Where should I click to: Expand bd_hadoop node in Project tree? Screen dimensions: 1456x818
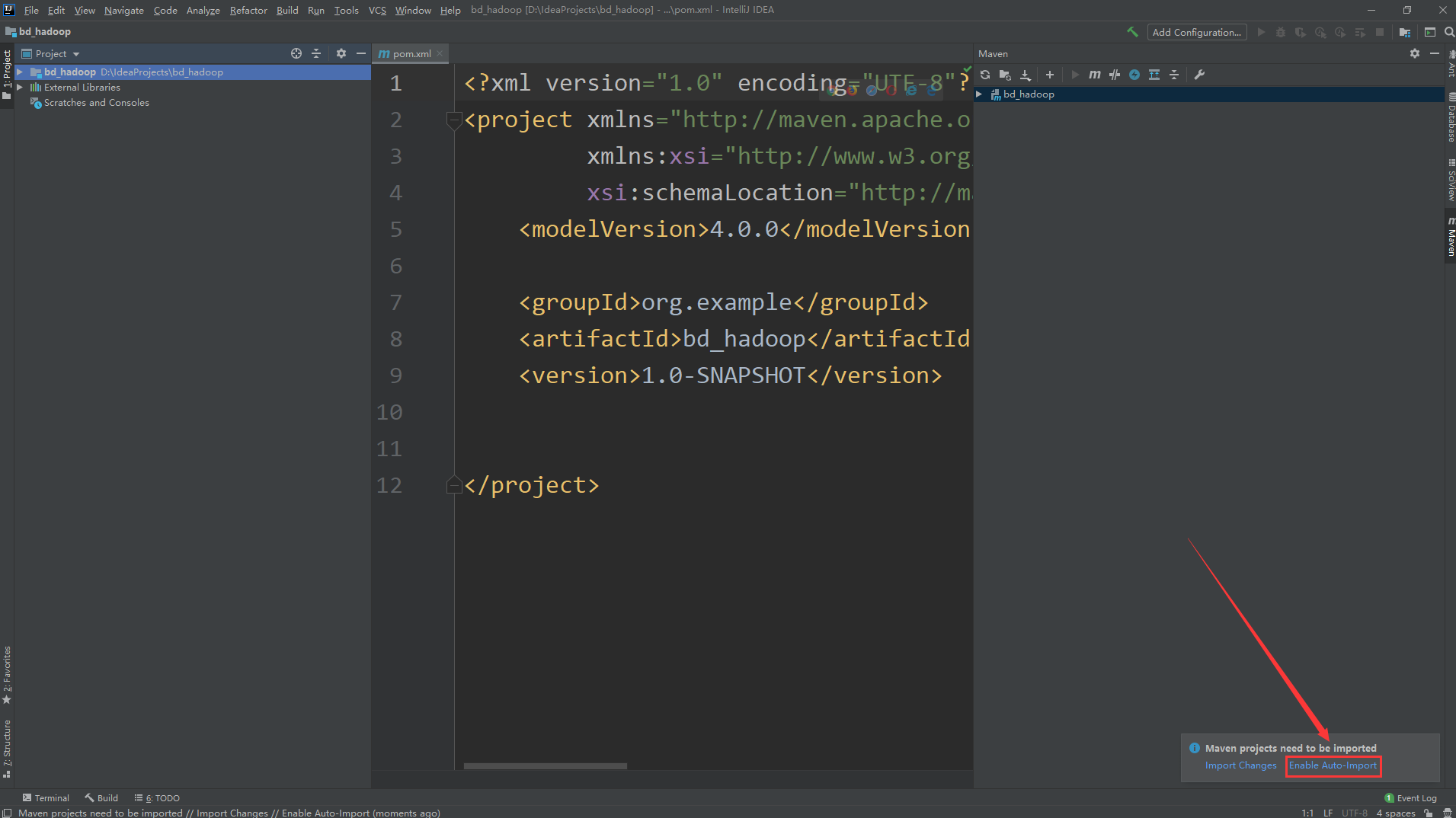pyautogui.click(x=20, y=72)
